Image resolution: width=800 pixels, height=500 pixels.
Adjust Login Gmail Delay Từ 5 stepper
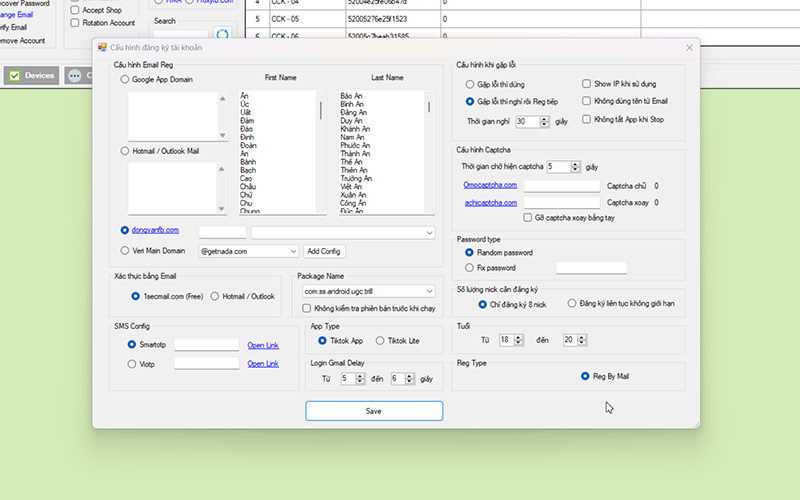click(360, 379)
